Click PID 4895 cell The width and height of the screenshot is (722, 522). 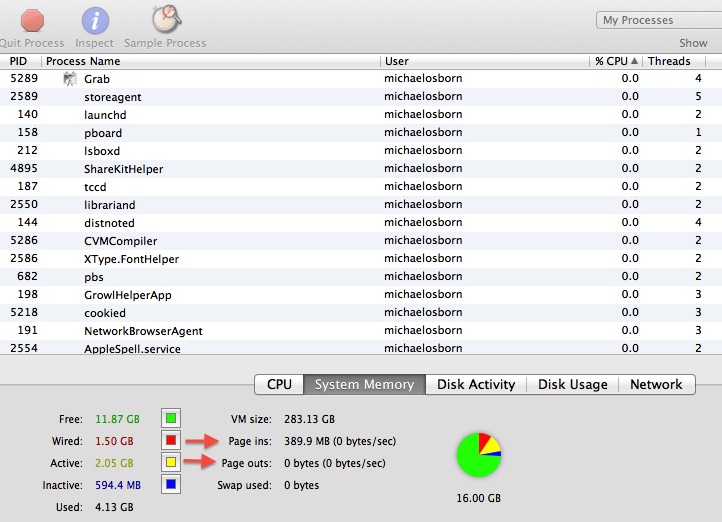pyautogui.click(x=24, y=168)
